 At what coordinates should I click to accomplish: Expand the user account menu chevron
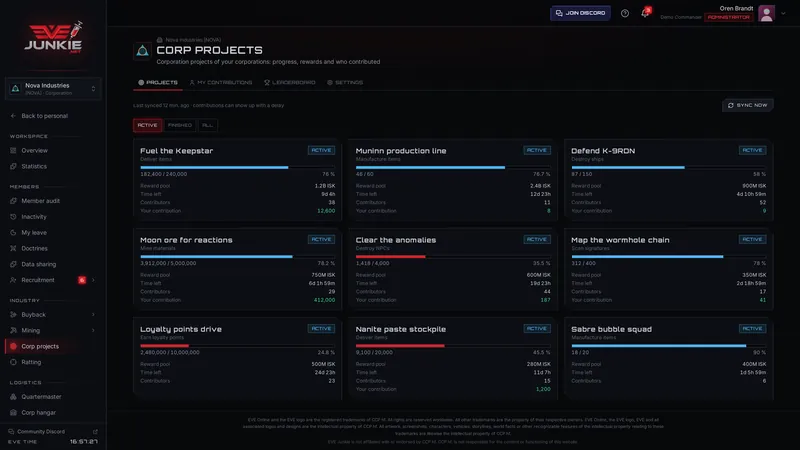783,14
